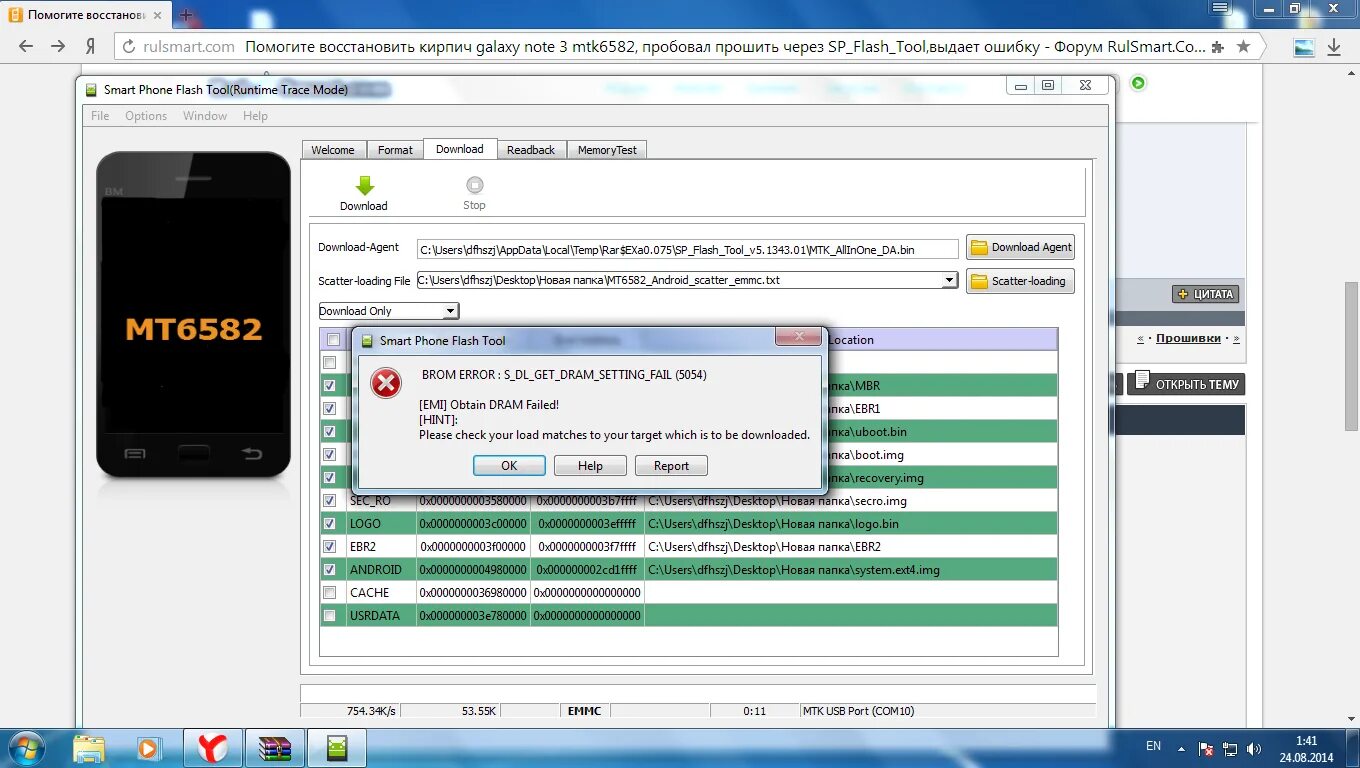Click the Scatter-loading browse button
This screenshot has width=1360, height=768.
[1021, 281]
